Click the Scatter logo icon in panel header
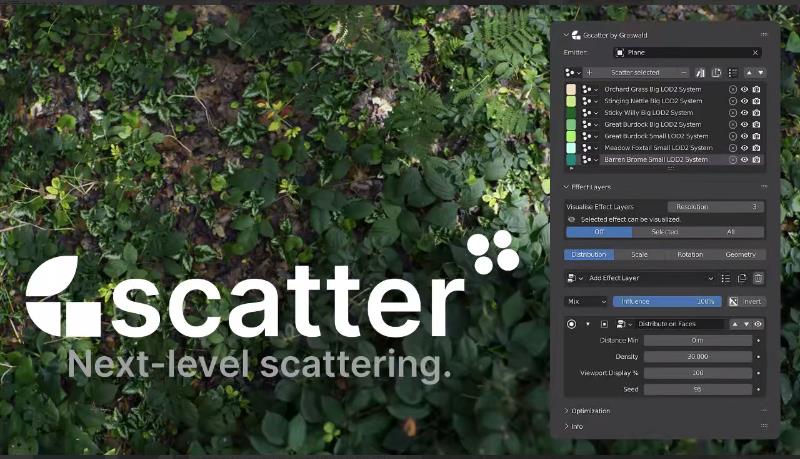 576,35
